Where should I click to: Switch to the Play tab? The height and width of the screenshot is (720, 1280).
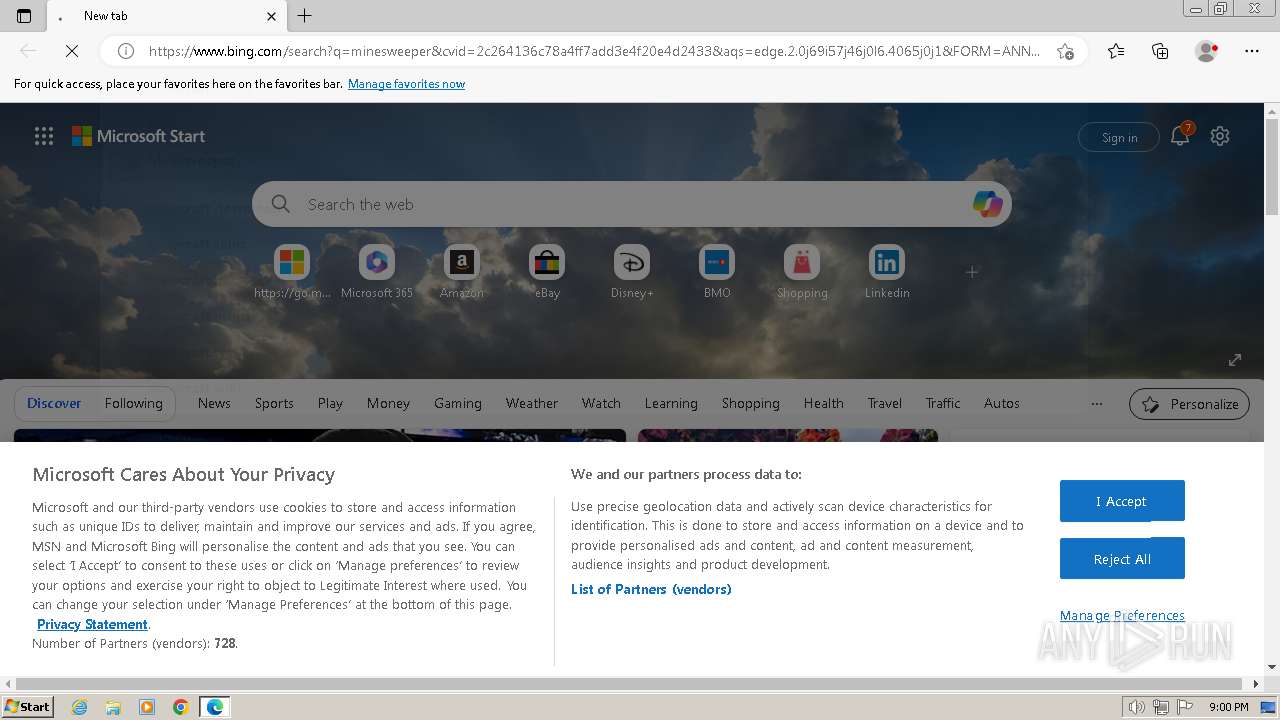330,403
